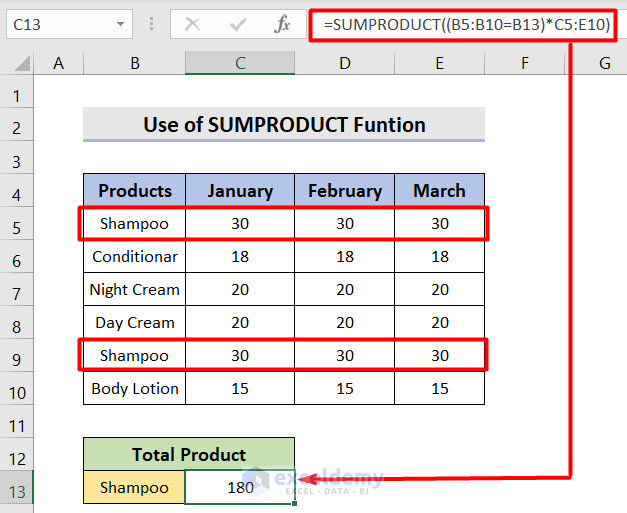Click cell C13 containing 180

239,488
